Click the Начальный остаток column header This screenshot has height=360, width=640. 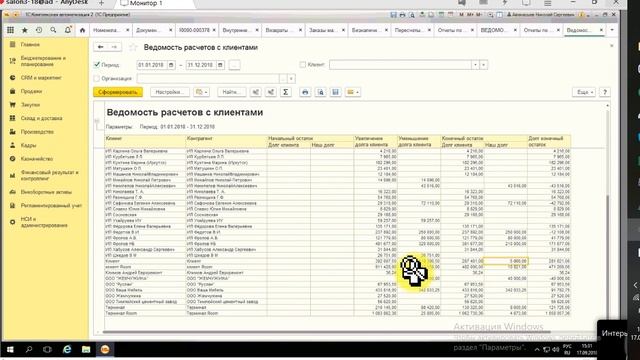[x=310, y=138]
